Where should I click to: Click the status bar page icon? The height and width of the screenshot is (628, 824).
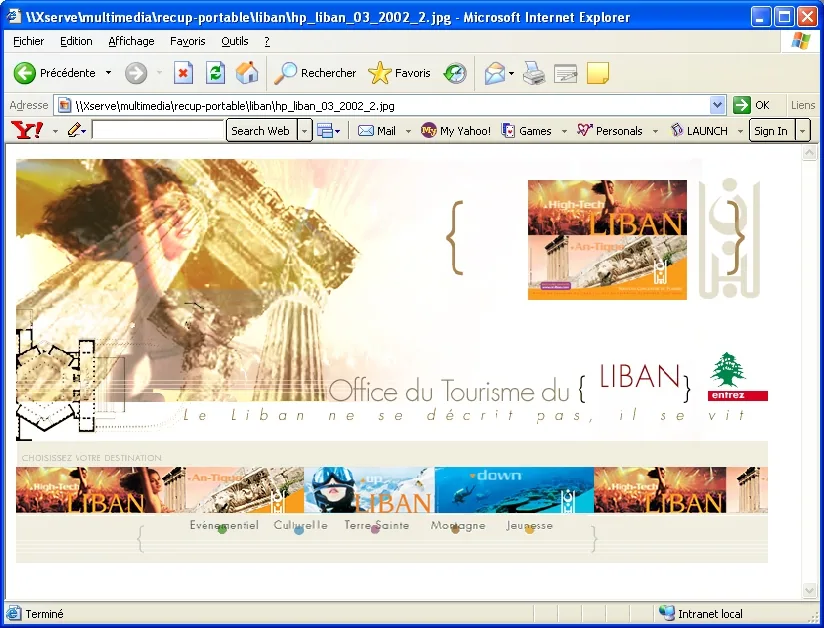[14, 613]
